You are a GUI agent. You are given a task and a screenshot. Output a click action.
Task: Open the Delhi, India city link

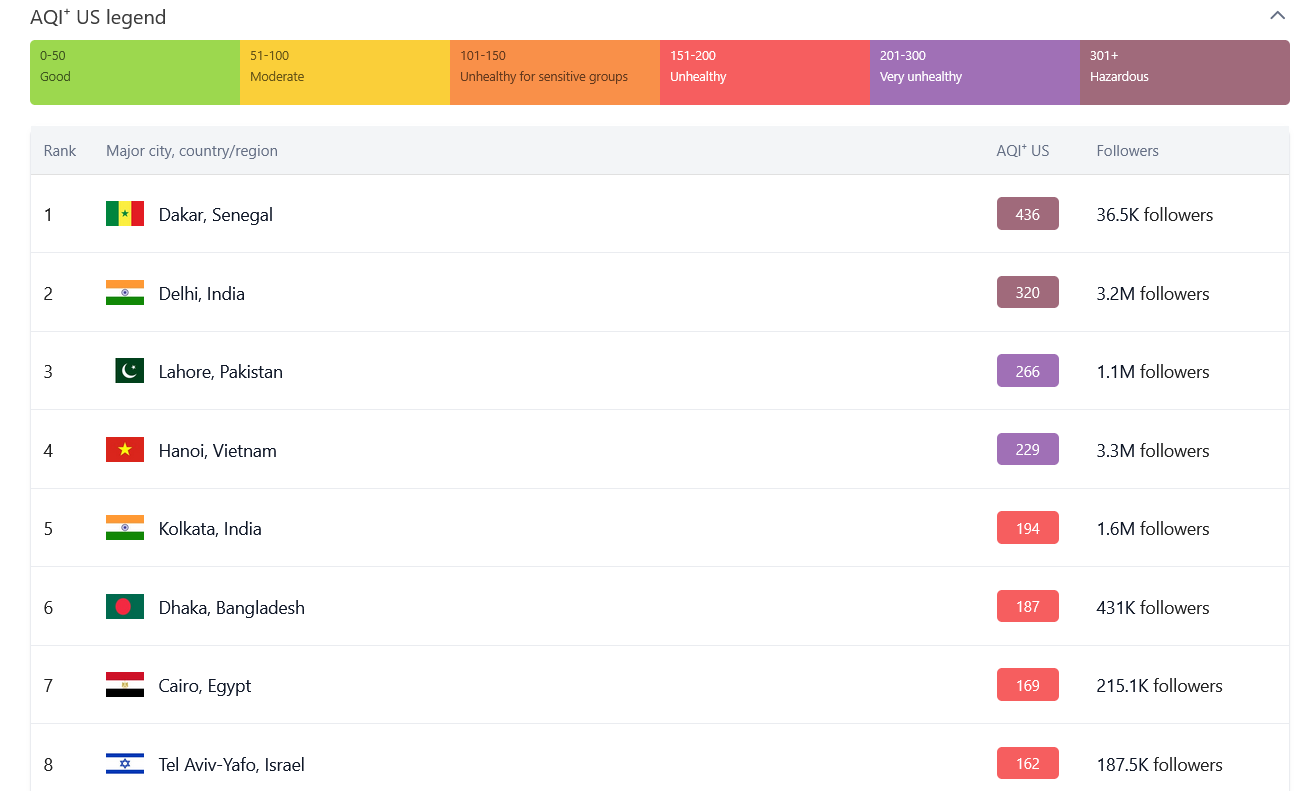coord(202,294)
